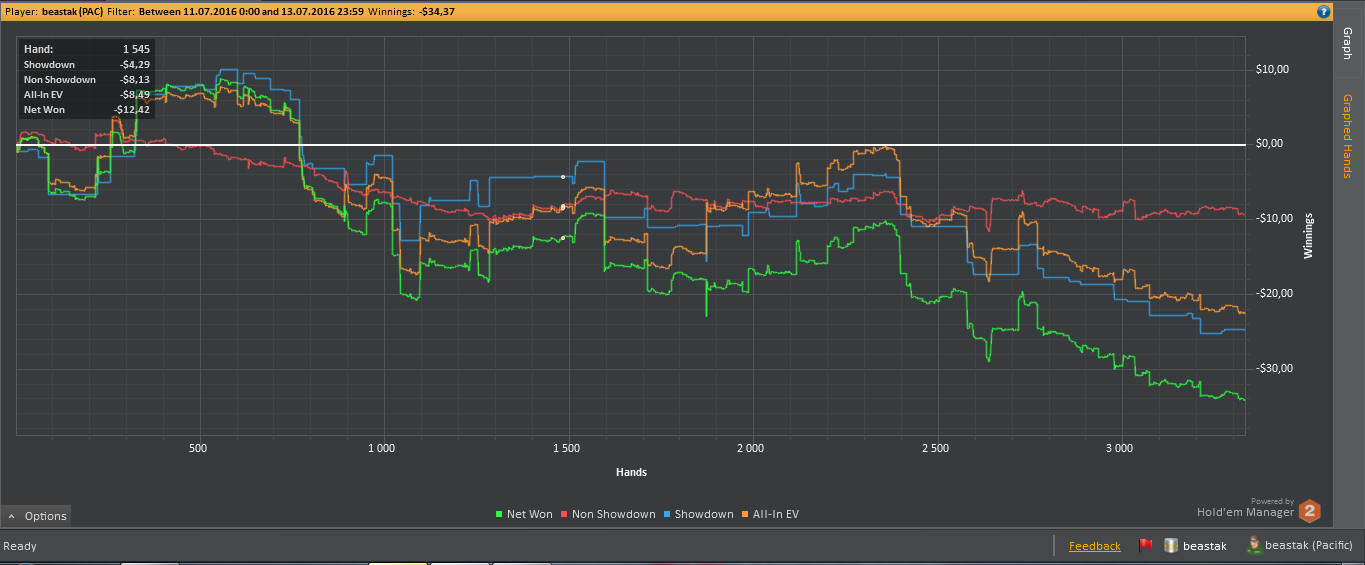Click the 2 000 hands axis label
Screen dimensions: 1365x565
point(750,449)
